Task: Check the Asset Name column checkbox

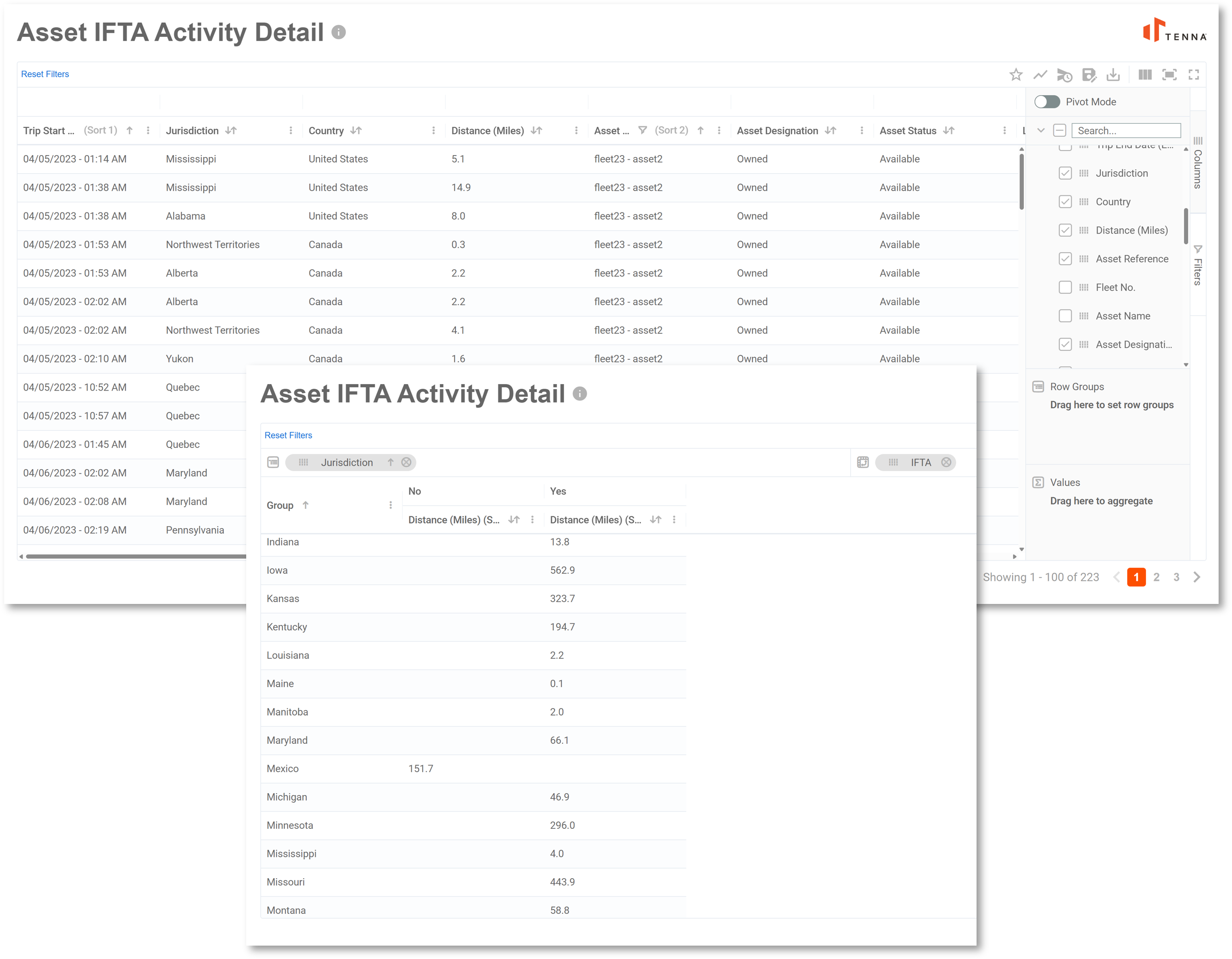Action: point(1065,316)
